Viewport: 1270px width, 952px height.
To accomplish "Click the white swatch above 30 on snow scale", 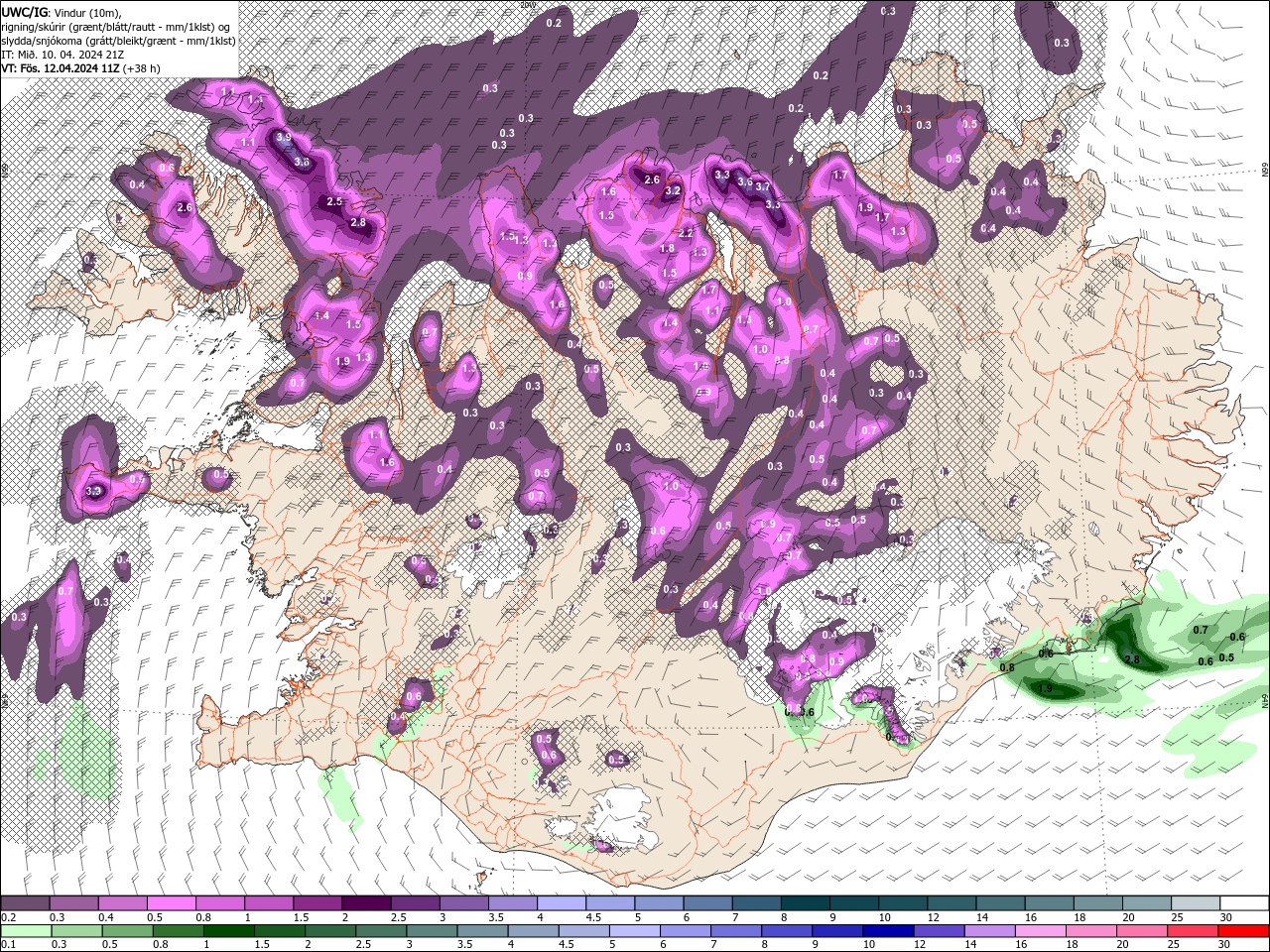I will (x=1243, y=903).
